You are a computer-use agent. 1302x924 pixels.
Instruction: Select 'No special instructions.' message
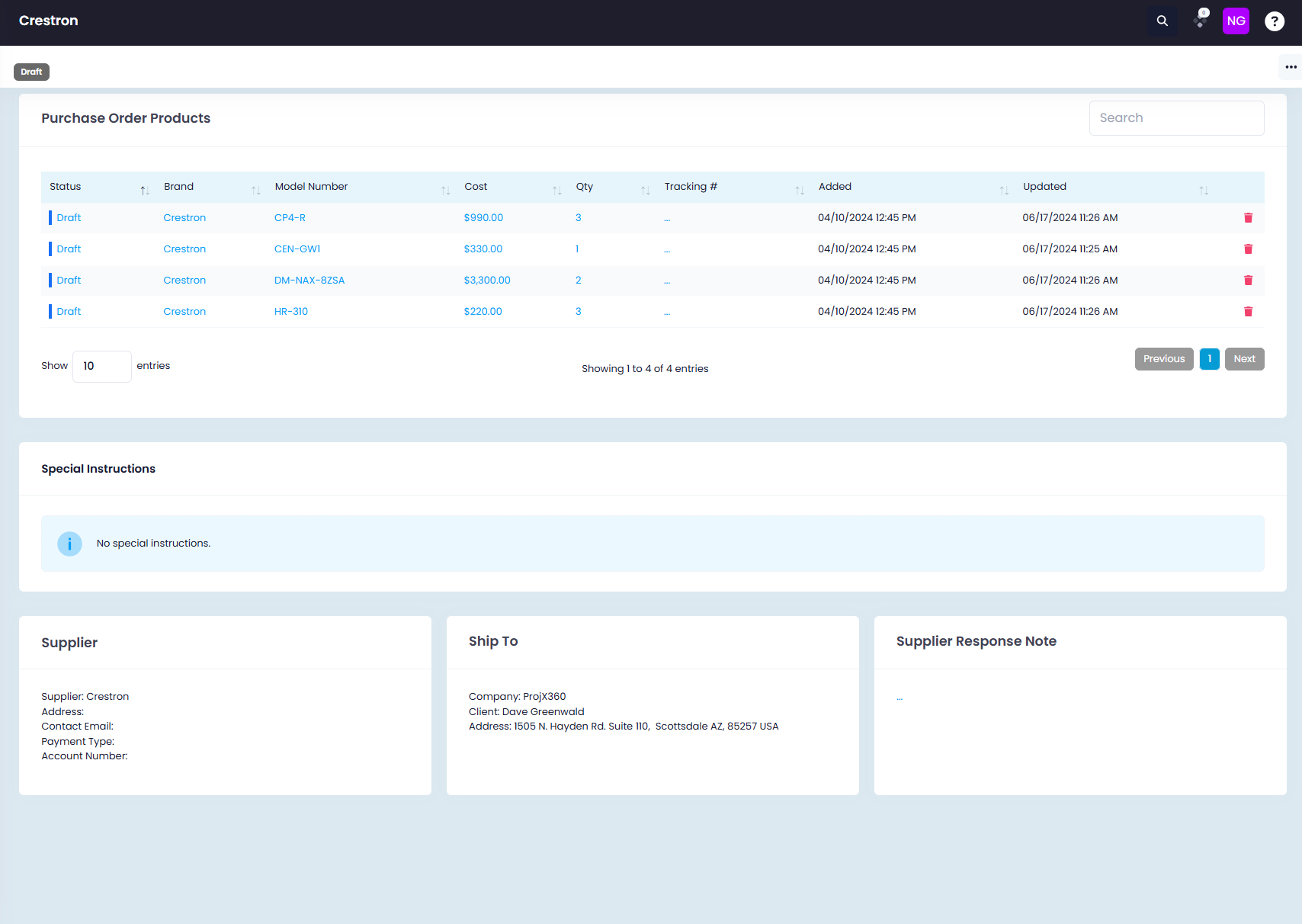click(x=153, y=544)
